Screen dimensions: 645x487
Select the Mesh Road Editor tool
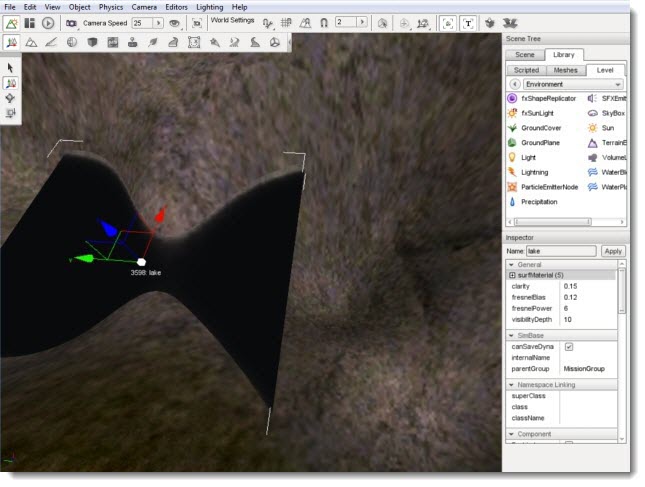pyautogui.click(x=173, y=42)
